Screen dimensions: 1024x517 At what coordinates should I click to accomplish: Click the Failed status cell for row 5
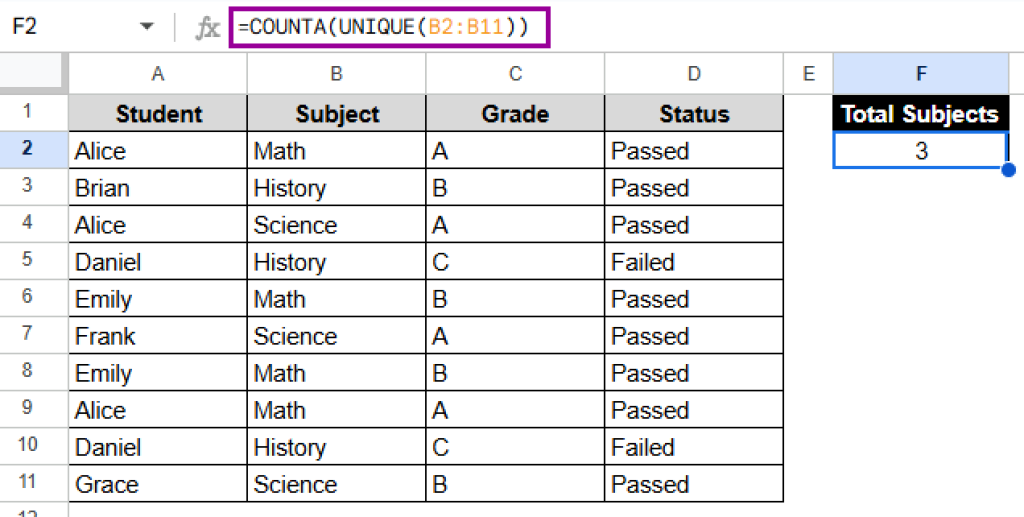(x=694, y=262)
